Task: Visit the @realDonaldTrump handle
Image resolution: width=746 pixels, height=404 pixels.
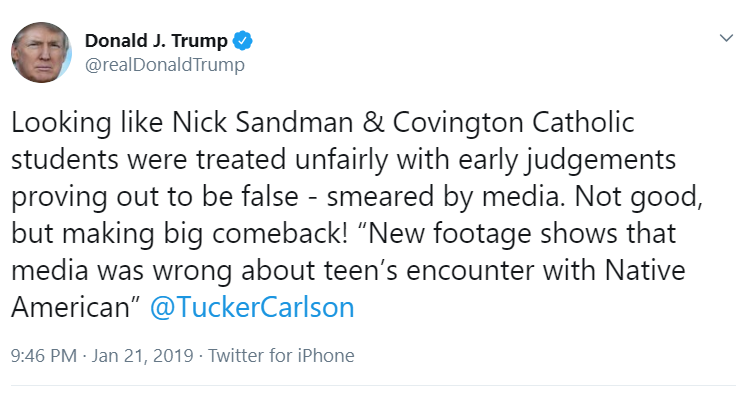Action: [165, 65]
